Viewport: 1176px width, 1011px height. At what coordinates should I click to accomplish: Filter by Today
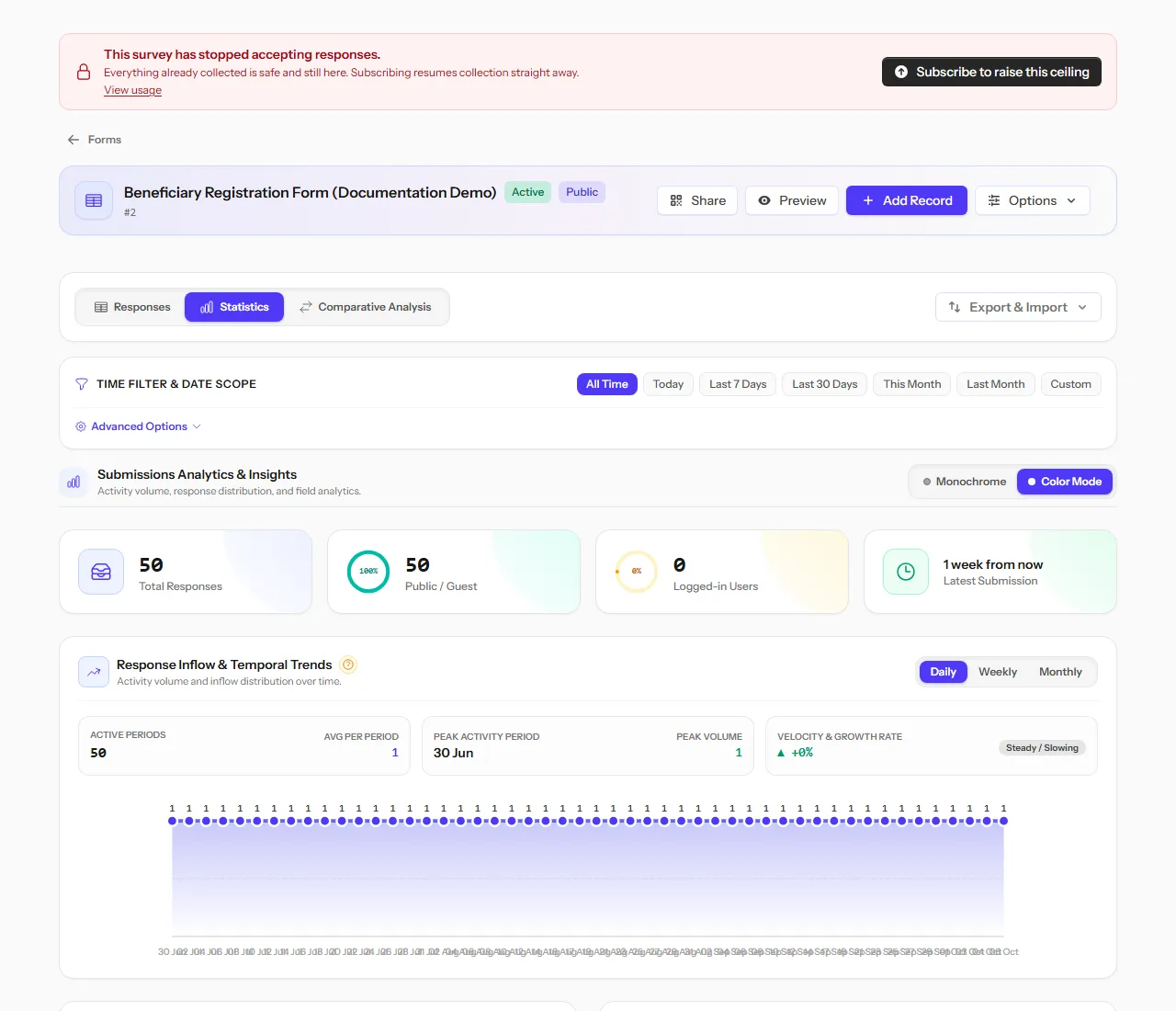668,384
